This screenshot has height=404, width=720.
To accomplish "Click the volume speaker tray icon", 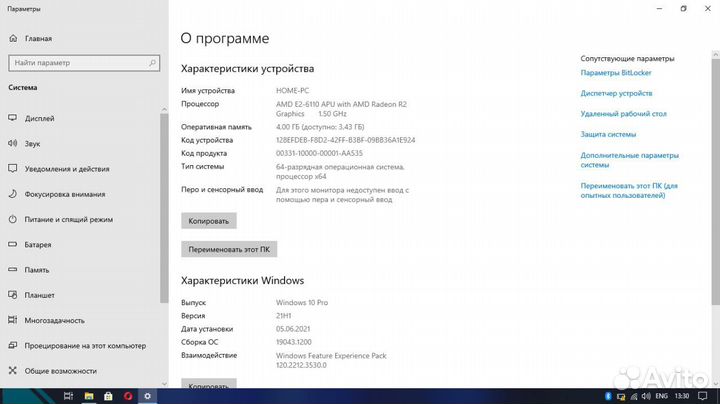I will 646,396.
